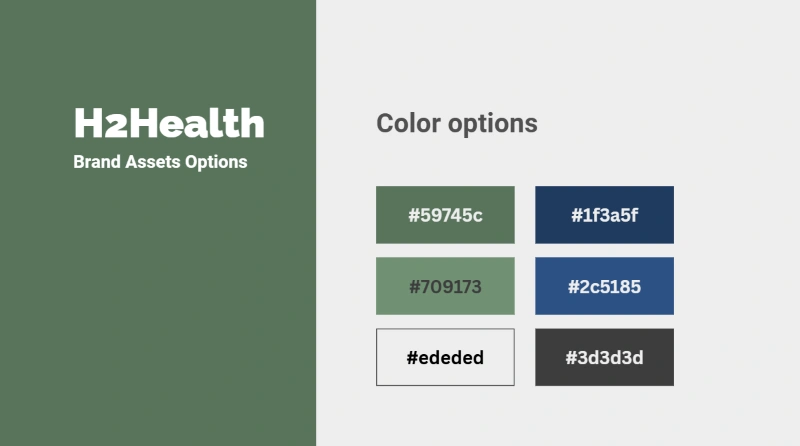Click the word "options" in the heading
The image size is (800, 446).
(x=492, y=125)
